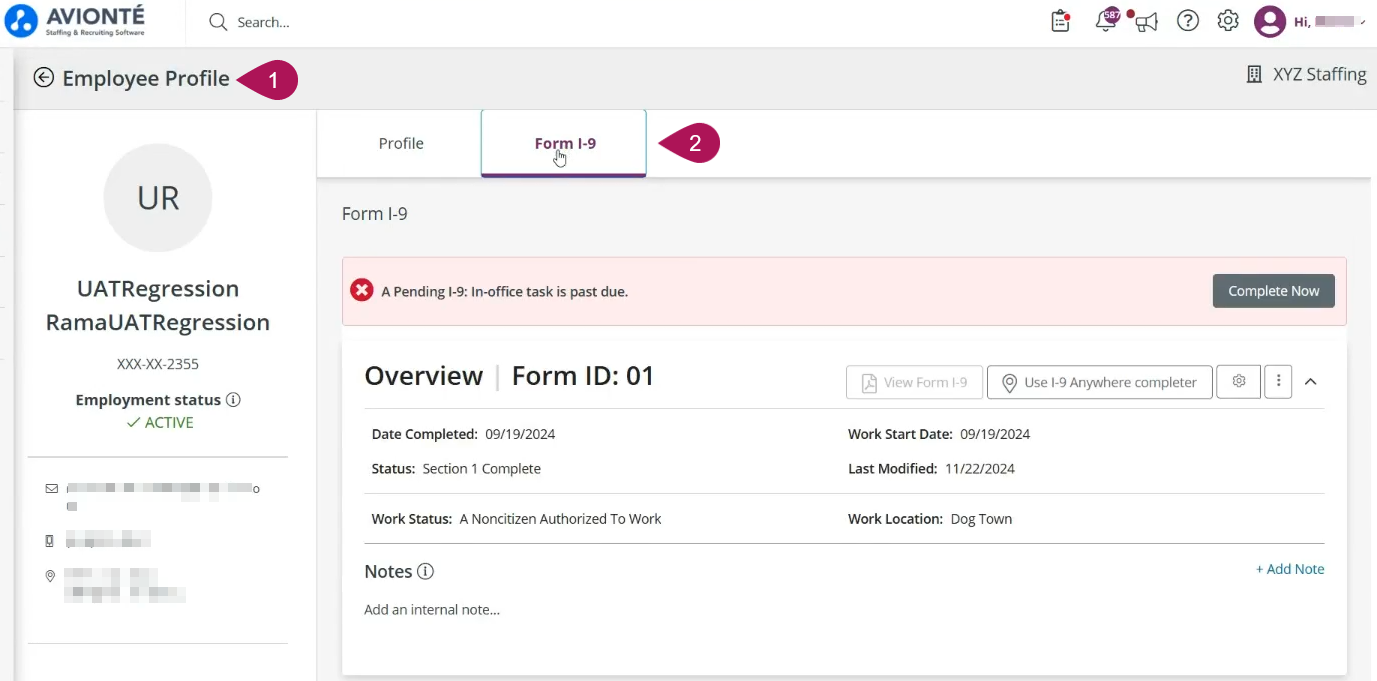Click the Last Modified 11/22/2024 value
This screenshot has width=1377, height=681.
point(978,469)
